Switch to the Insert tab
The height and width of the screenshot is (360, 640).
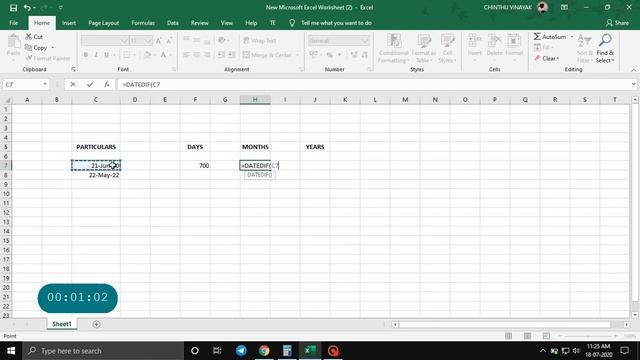click(69, 23)
